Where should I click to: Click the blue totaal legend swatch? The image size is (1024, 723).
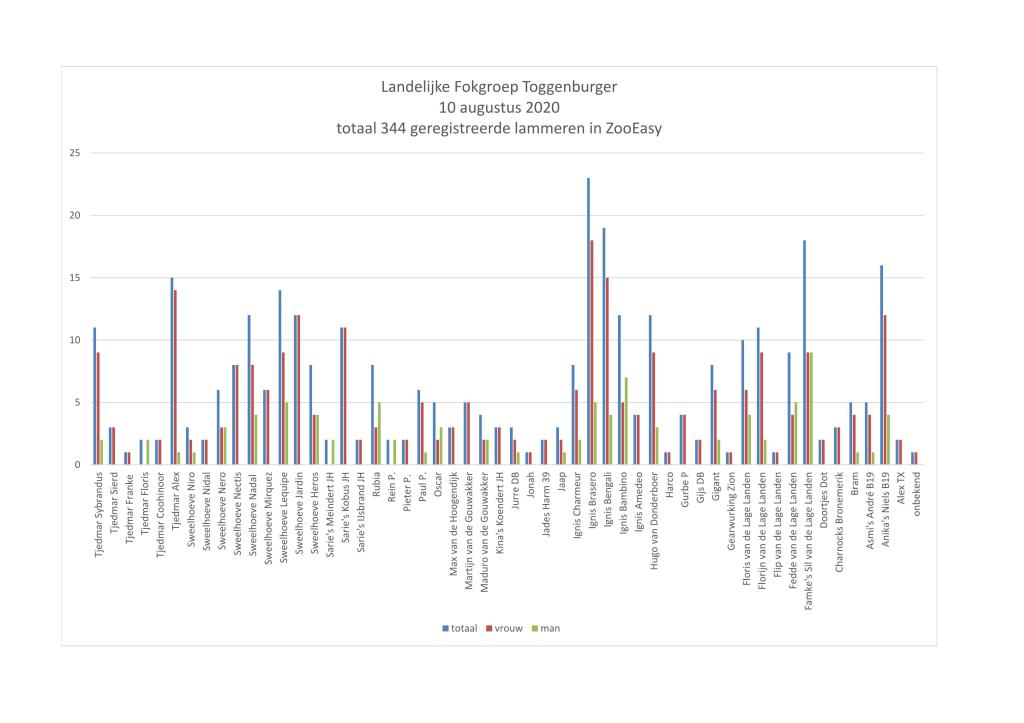click(x=446, y=628)
